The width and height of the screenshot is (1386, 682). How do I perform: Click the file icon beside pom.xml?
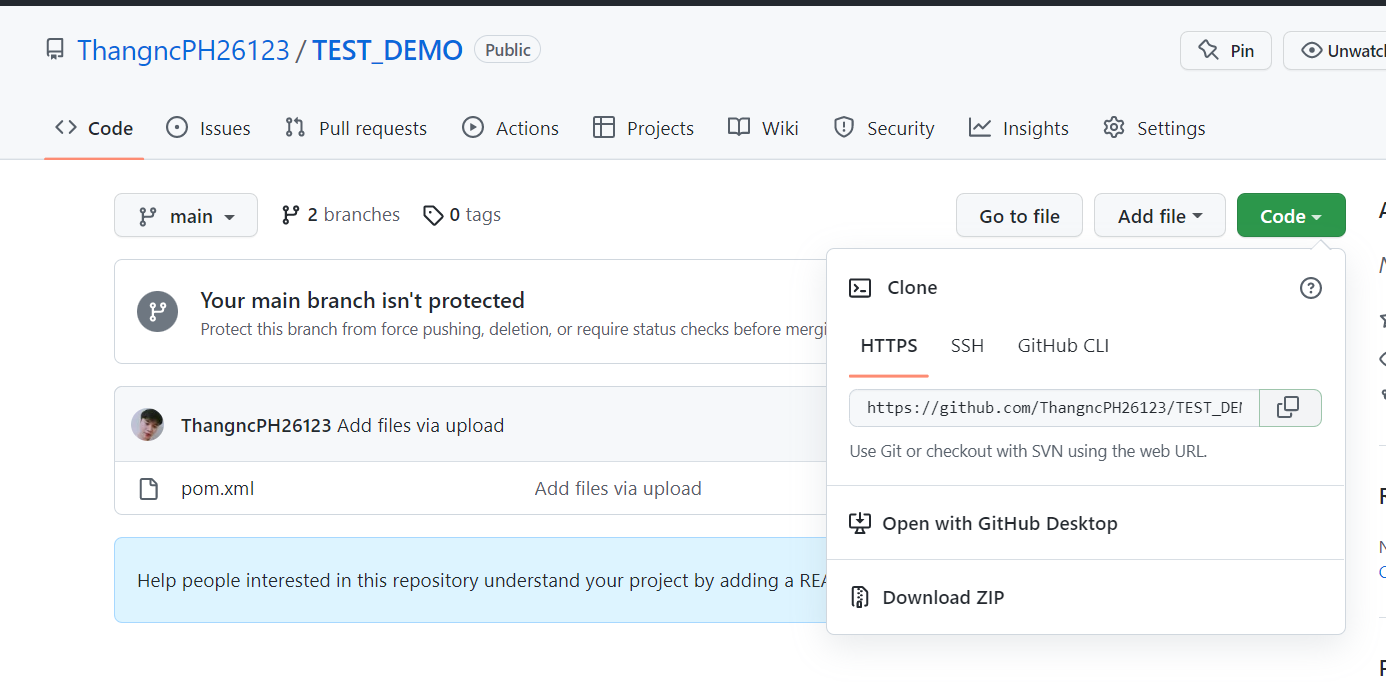click(x=148, y=489)
